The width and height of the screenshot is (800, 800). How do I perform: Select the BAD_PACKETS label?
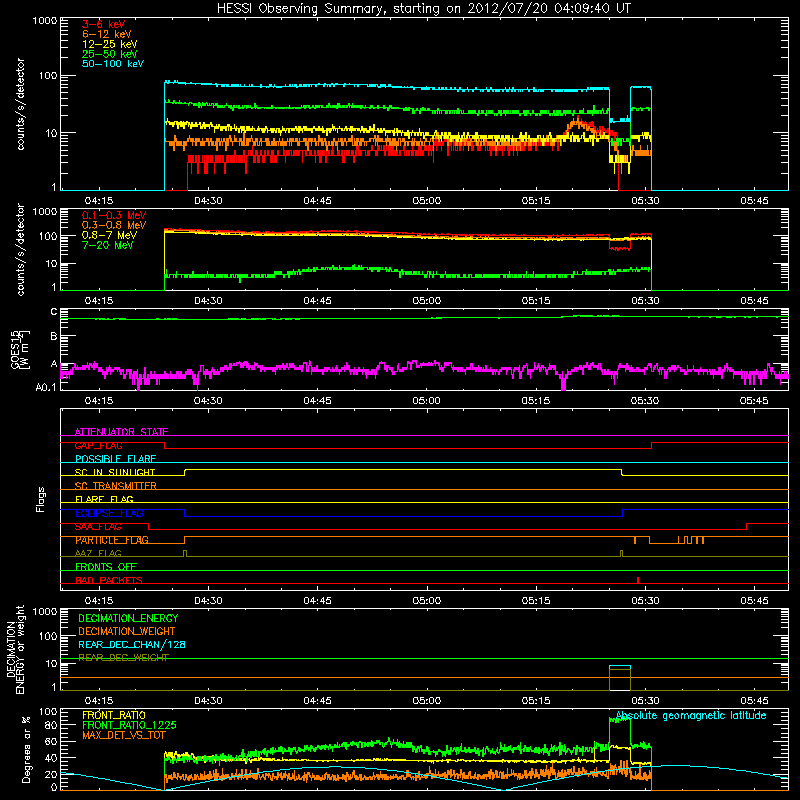click(x=109, y=580)
